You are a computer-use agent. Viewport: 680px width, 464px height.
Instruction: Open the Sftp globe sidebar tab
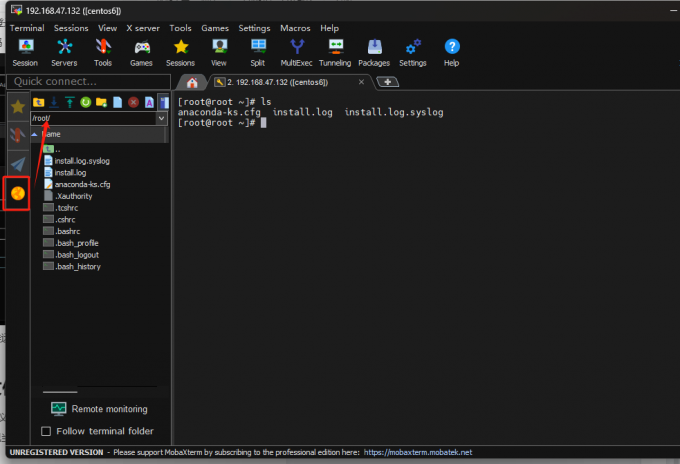click(x=18, y=193)
